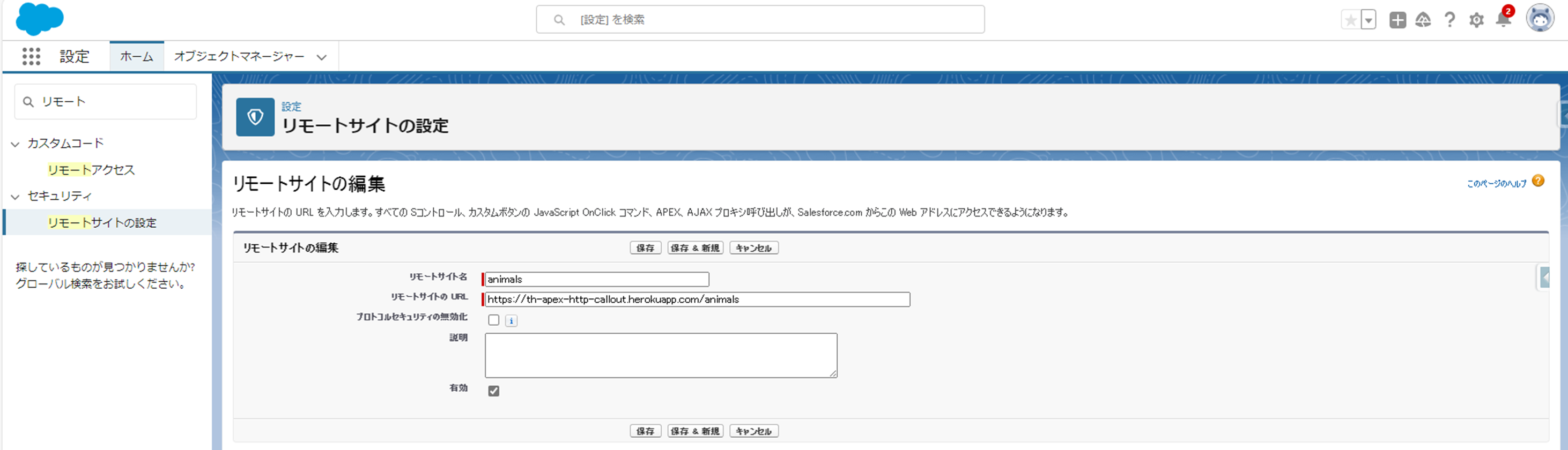The height and width of the screenshot is (450, 1568).
Task: Click the リモートサイトの編集 page heading
Action: tap(308, 184)
